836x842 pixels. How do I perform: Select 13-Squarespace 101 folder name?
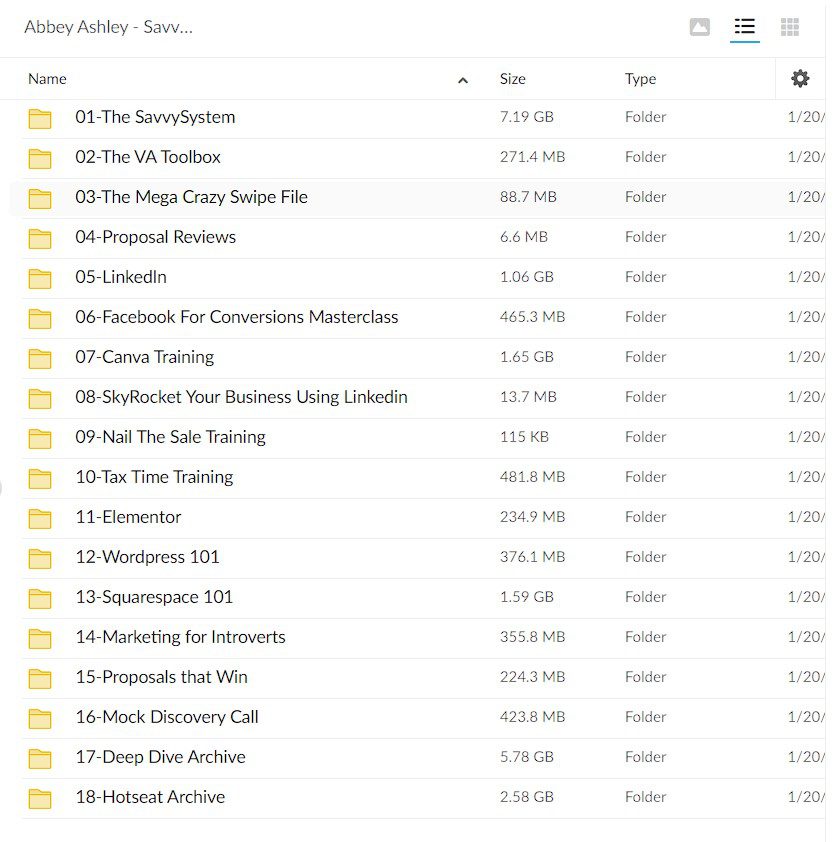[154, 597]
